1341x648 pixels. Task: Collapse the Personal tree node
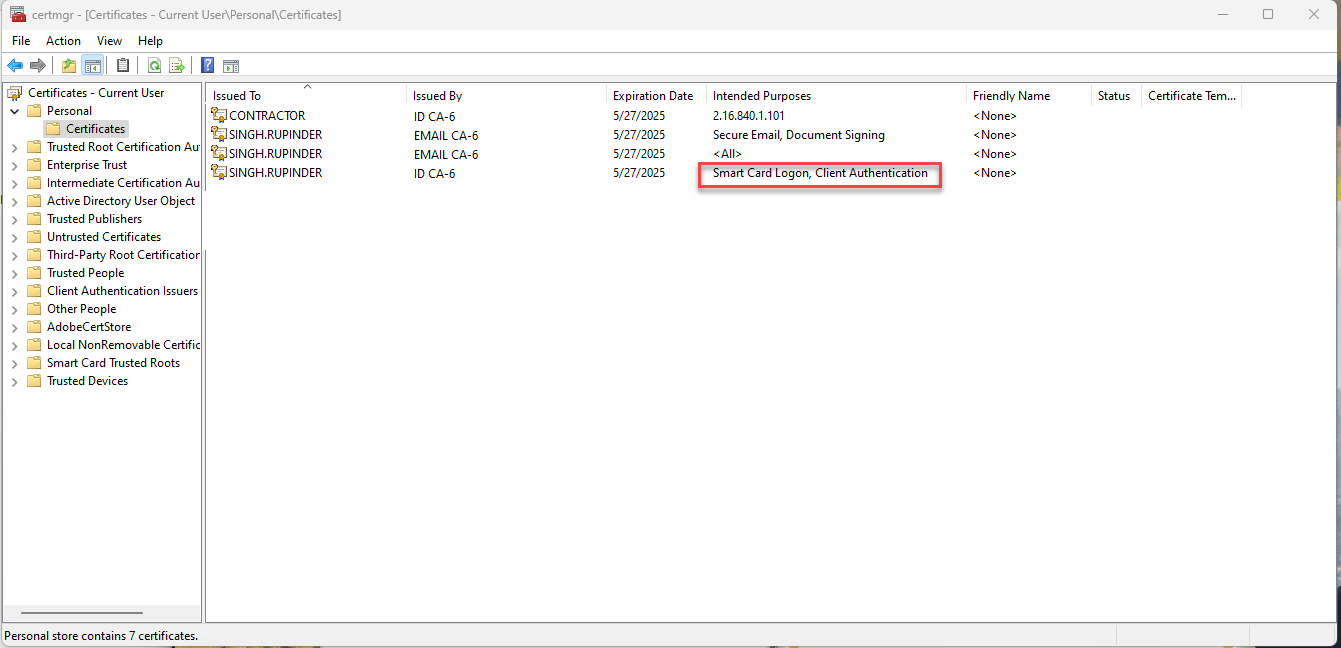[x=15, y=111]
